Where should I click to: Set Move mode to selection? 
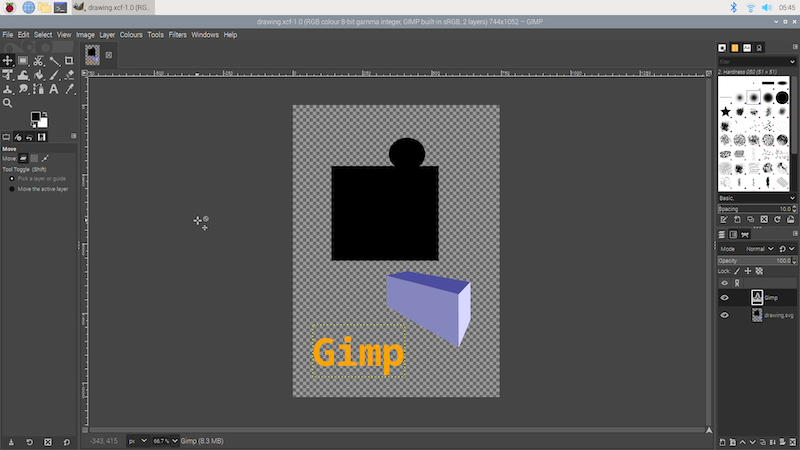tap(34, 159)
